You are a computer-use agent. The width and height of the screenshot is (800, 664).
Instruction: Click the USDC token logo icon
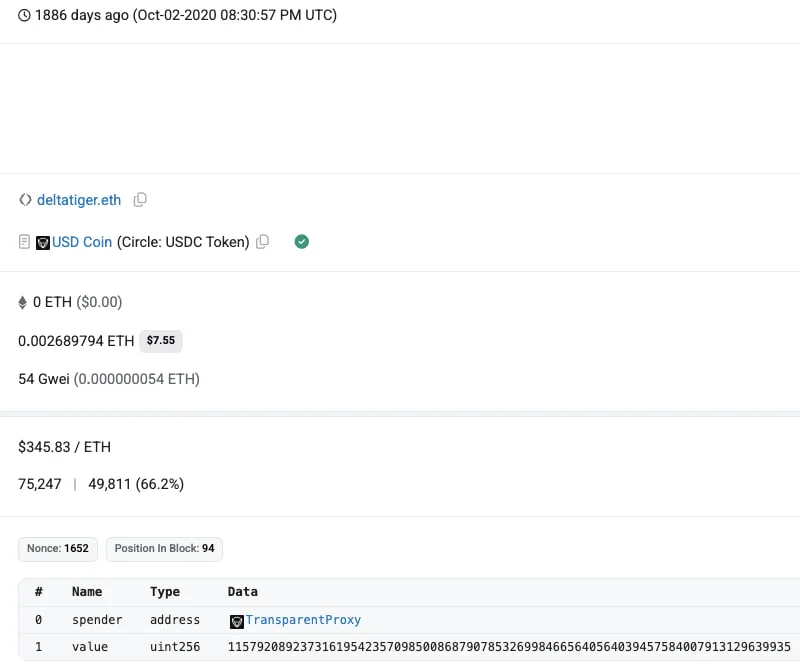(43, 242)
